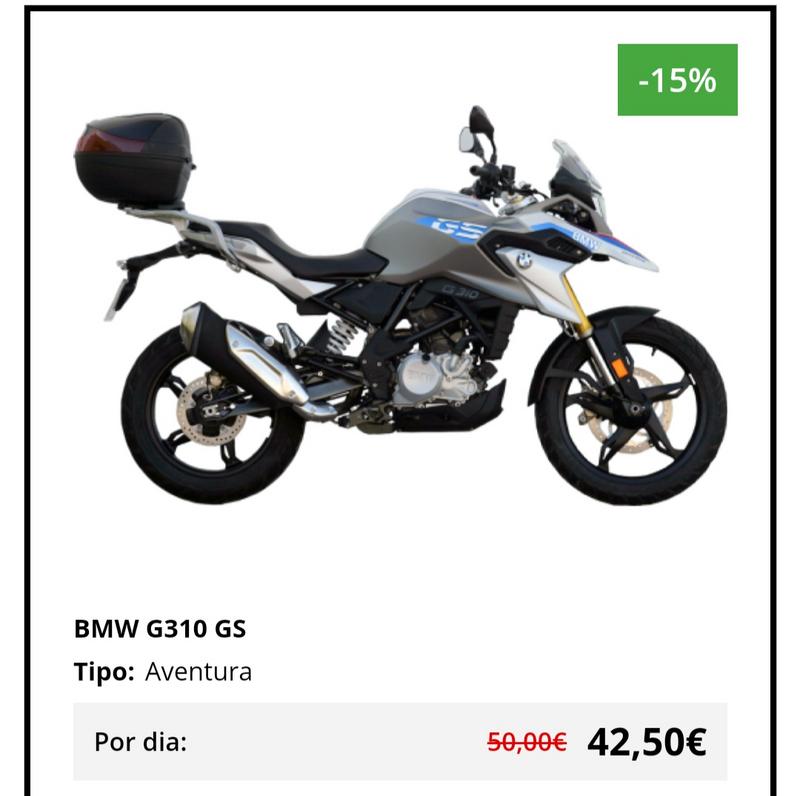
Task: Click the green -15% discount badge
Action: (x=677, y=80)
